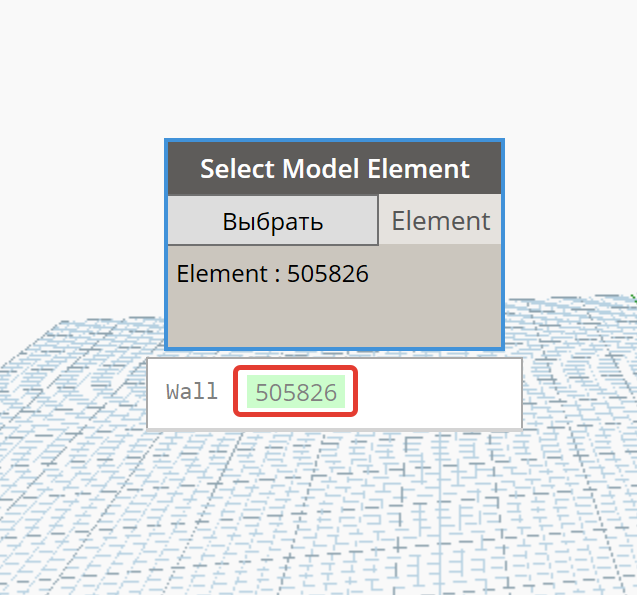Image resolution: width=637 pixels, height=595 pixels.
Task: Click the Element output port
Action: pos(440,220)
